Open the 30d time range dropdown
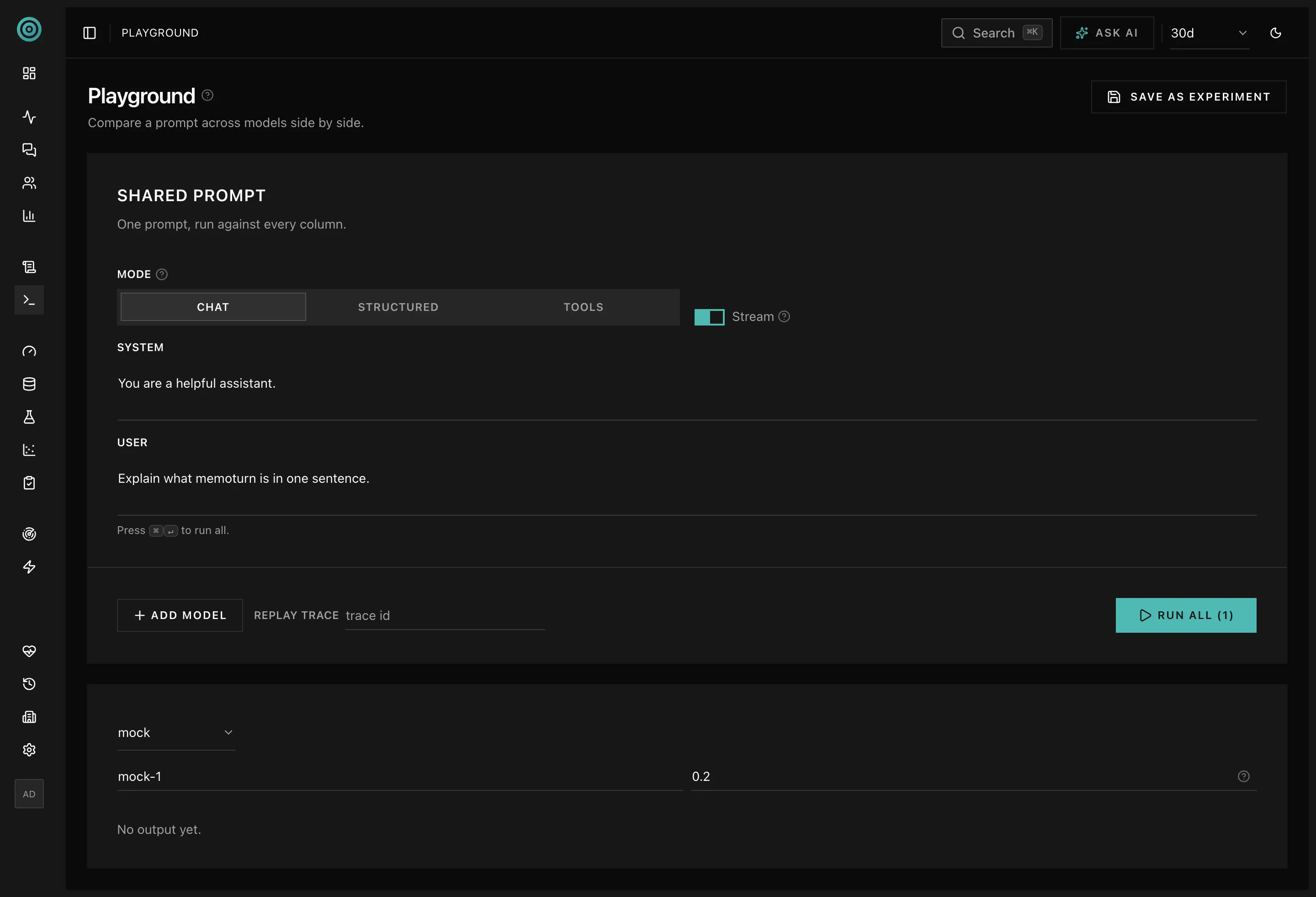The image size is (1316, 897). 1210,33
